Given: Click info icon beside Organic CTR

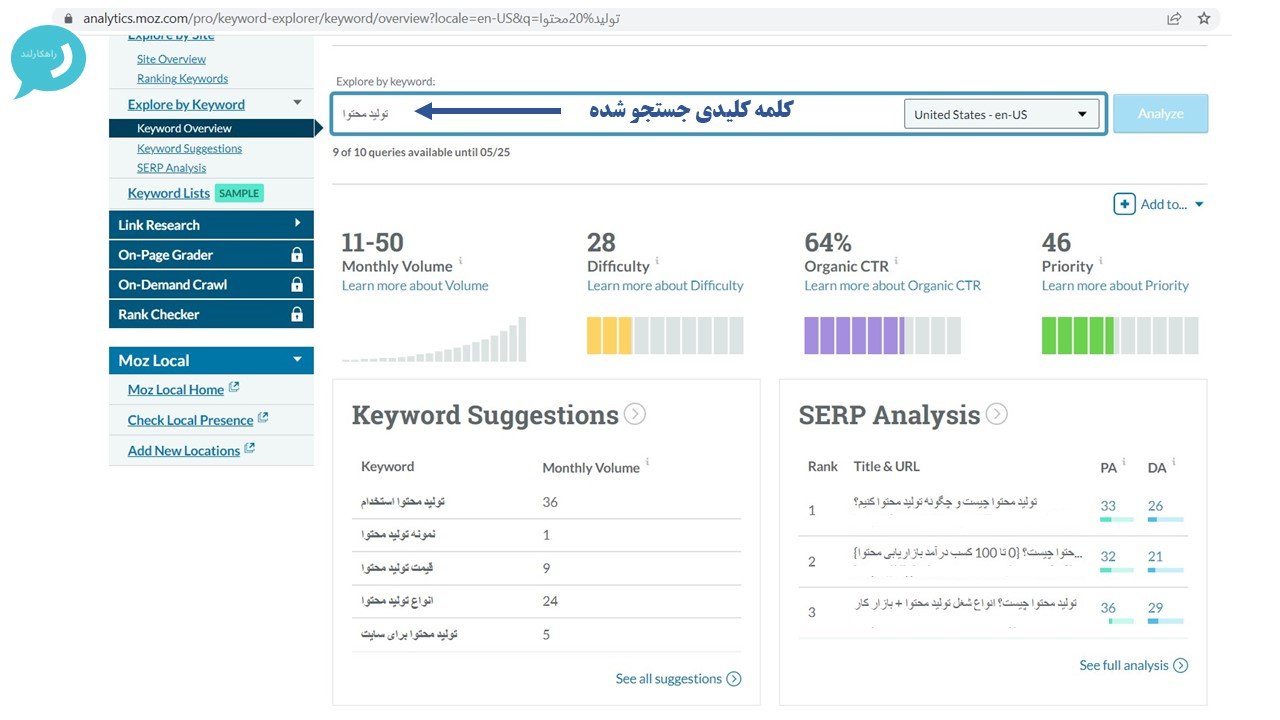Looking at the screenshot, I should pyautogui.click(x=897, y=262).
